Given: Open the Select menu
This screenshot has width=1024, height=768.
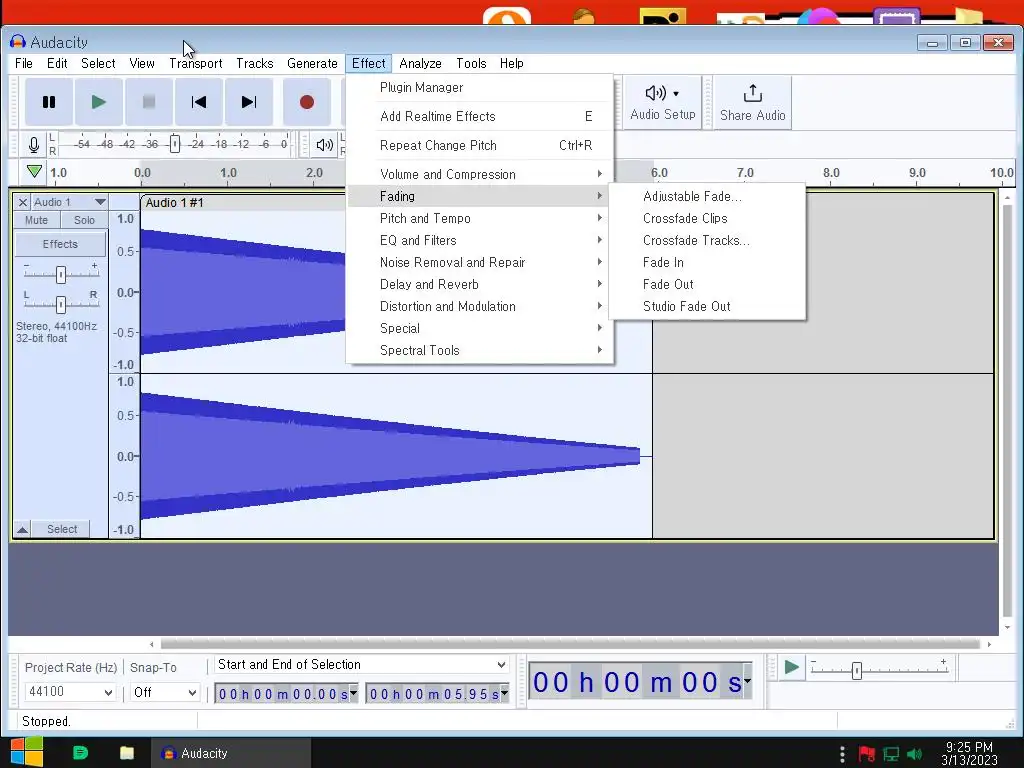Looking at the screenshot, I should 98,63.
